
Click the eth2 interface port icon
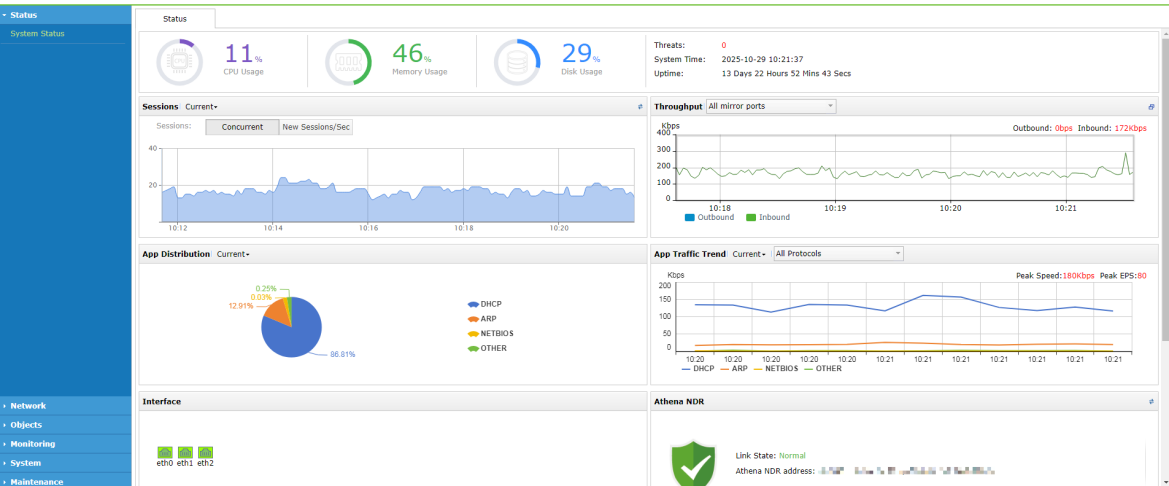click(206, 452)
